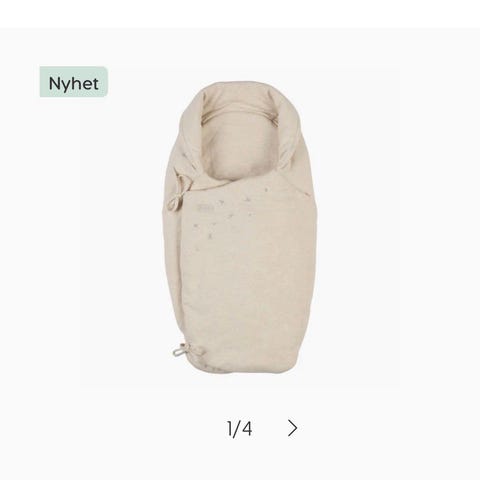
Task: Click the digit 4 in the counter
Action: [247, 429]
